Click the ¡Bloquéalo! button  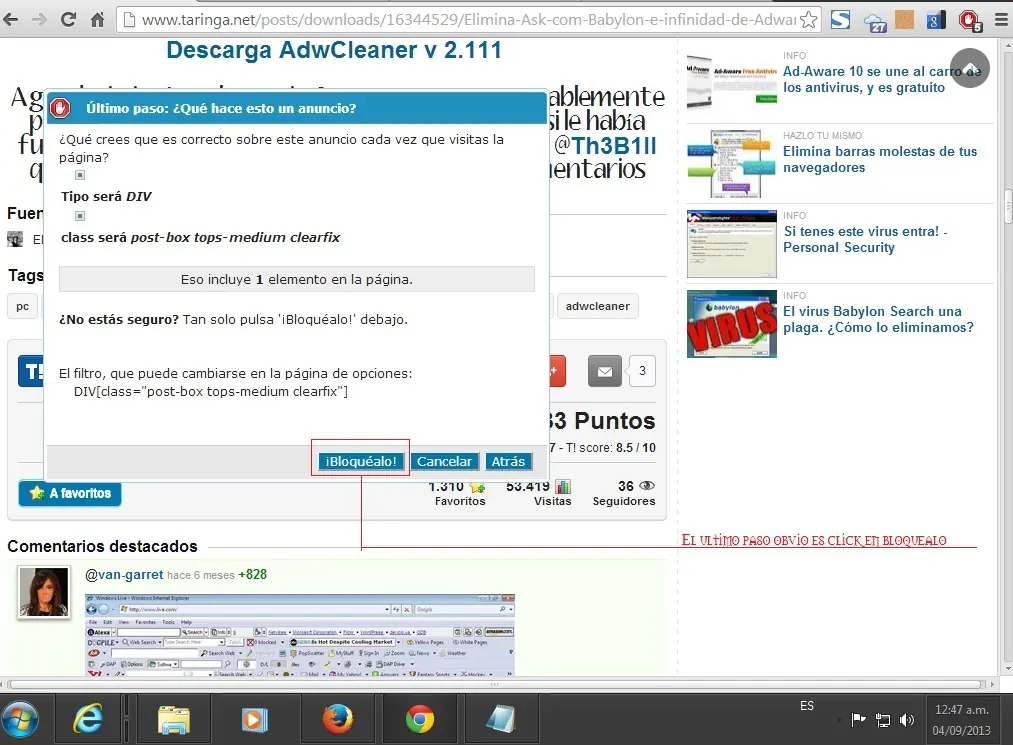pyautogui.click(x=361, y=461)
